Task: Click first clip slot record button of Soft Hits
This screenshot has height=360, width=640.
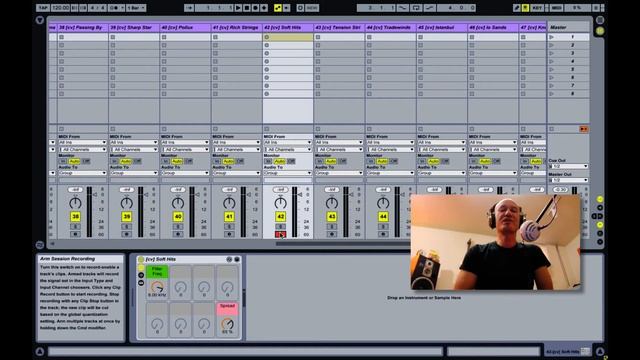Action: pyautogui.click(x=267, y=37)
